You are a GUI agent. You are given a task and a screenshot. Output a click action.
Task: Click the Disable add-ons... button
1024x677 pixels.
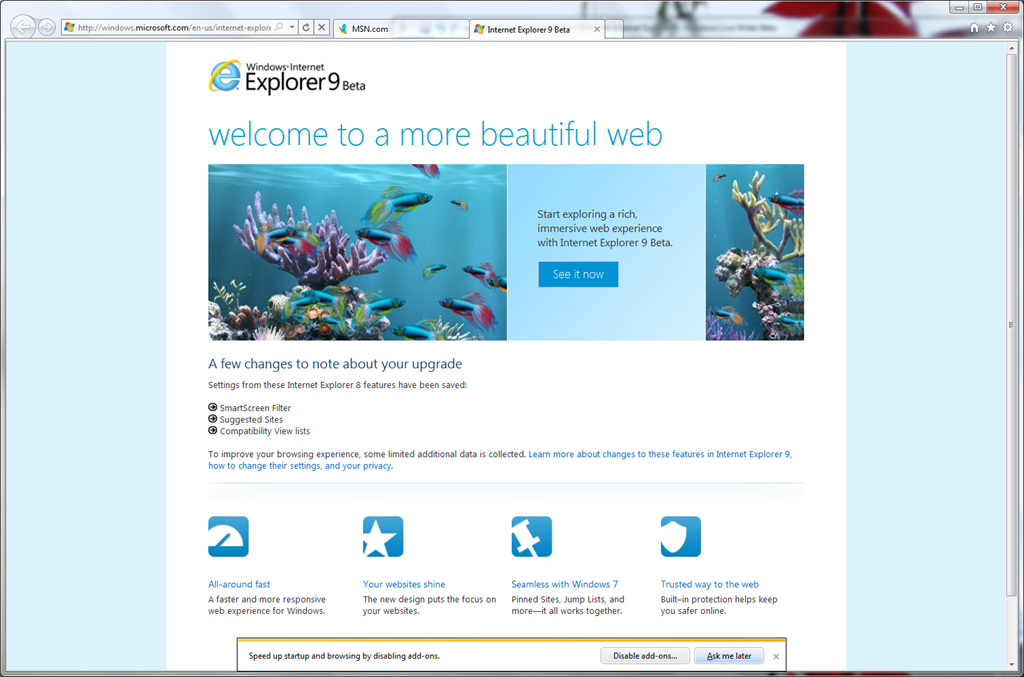[x=645, y=656]
